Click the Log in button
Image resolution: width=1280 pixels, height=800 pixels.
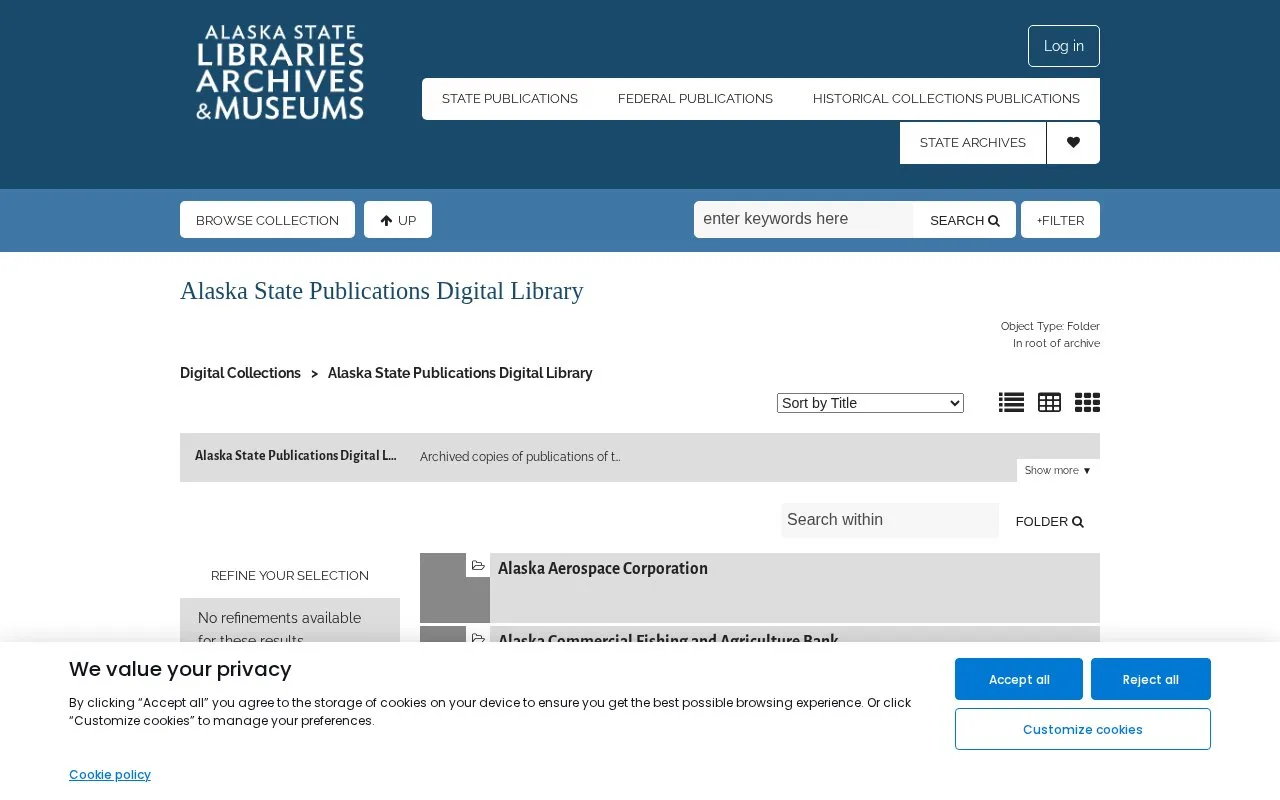coord(1064,46)
